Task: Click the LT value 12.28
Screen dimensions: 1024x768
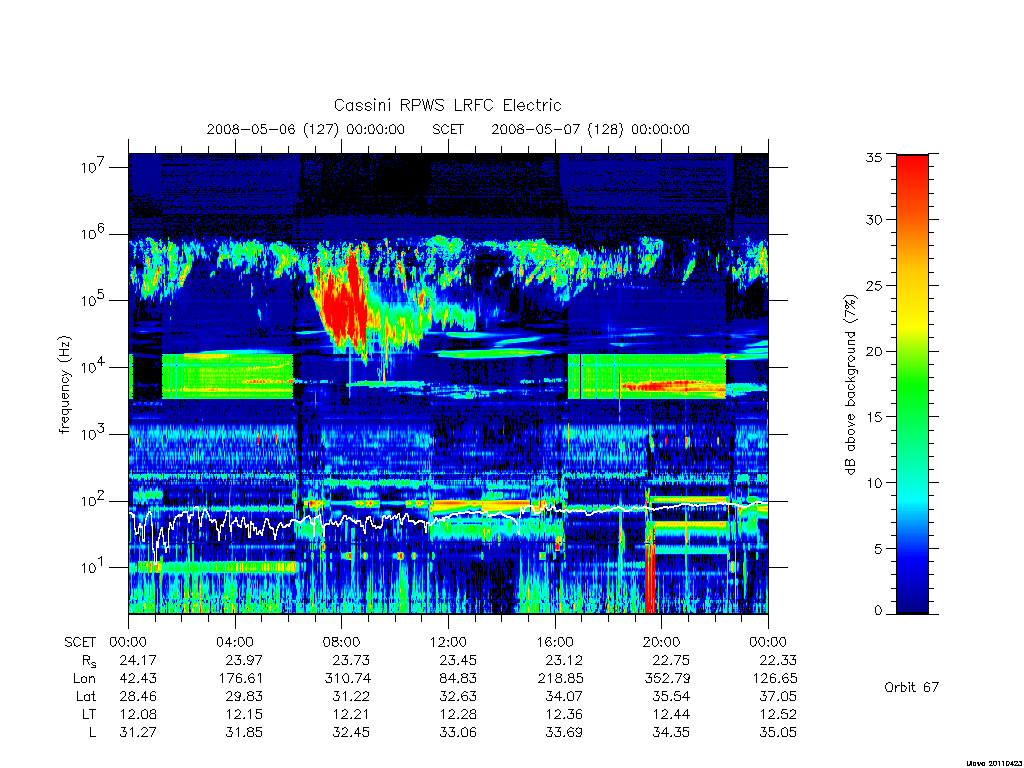Action: point(458,714)
